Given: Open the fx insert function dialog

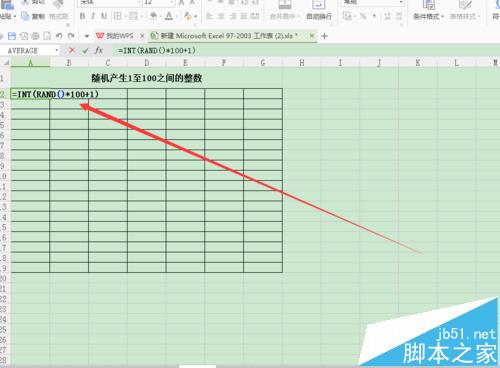Looking at the screenshot, I should (x=99, y=50).
